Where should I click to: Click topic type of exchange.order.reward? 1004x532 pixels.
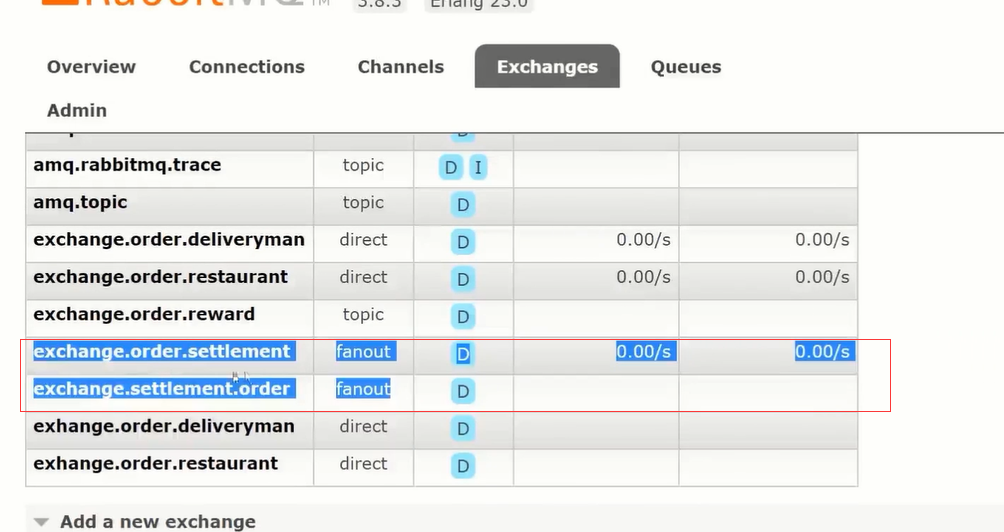click(363, 314)
